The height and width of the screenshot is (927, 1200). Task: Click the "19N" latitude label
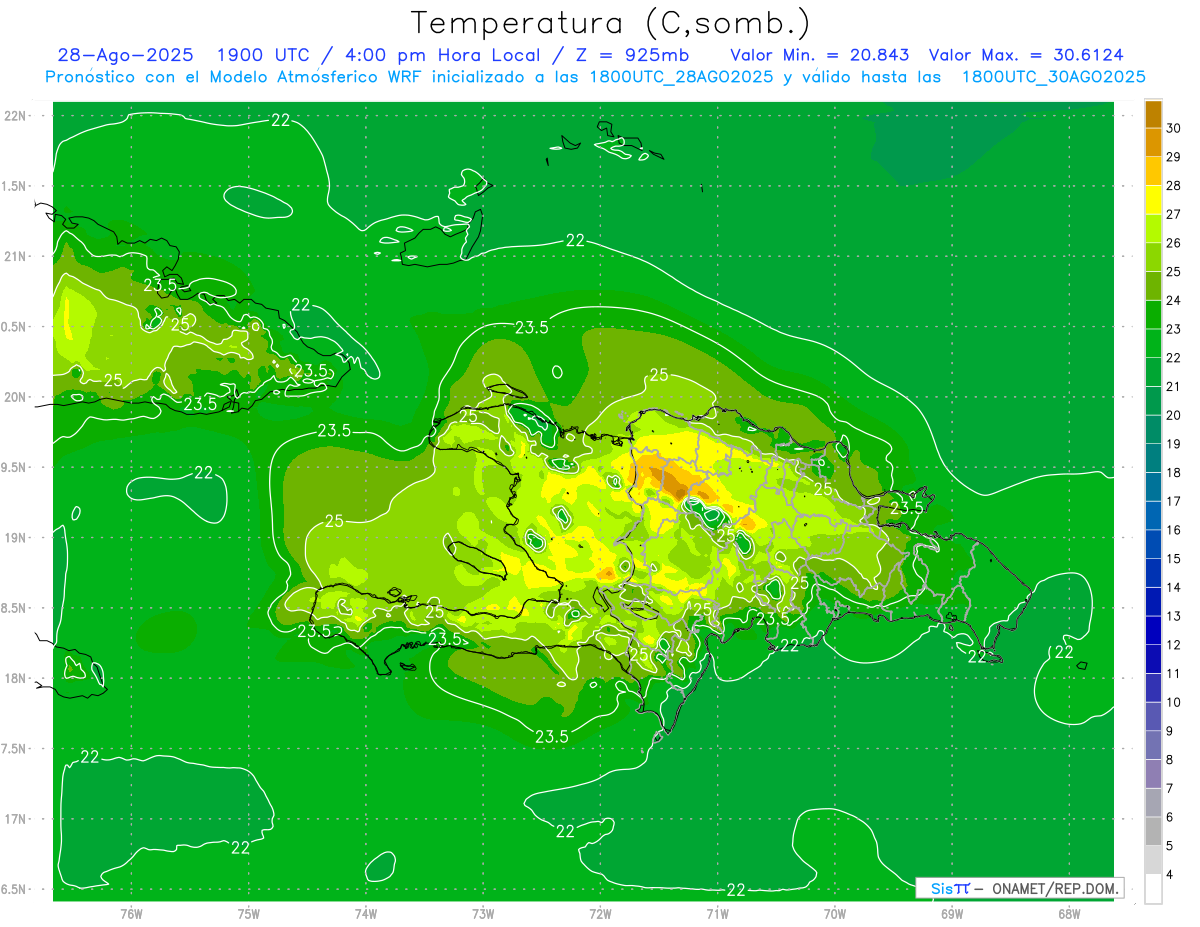pyautogui.click(x=17, y=537)
